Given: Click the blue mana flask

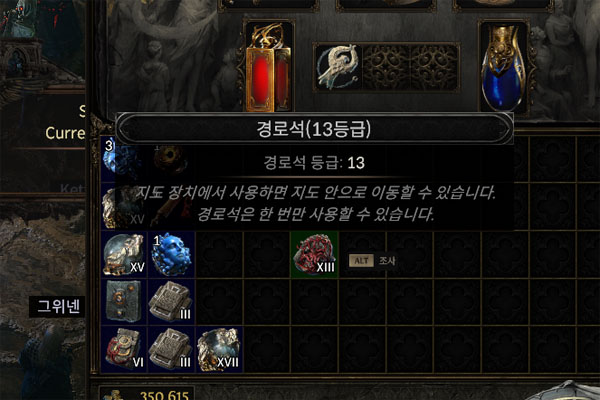Looking at the screenshot, I should pyautogui.click(x=503, y=68).
